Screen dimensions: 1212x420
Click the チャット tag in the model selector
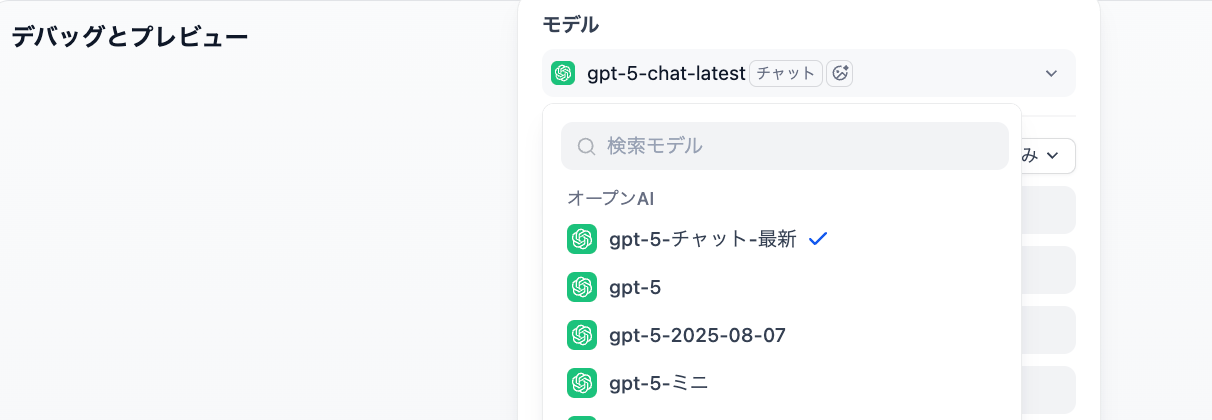tap(786, 73)
